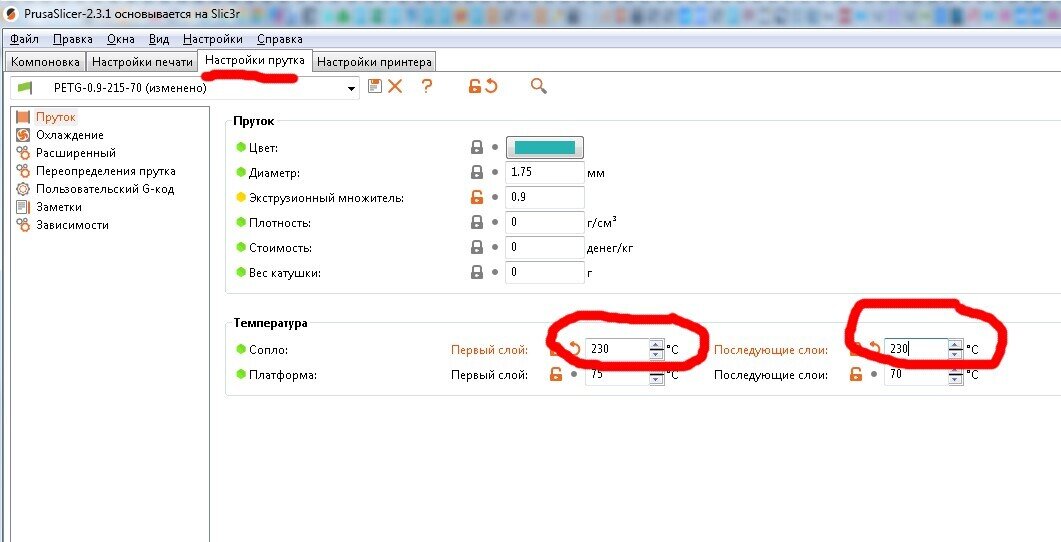Click orange unlock icon for Экструзионный множитель
The width and height of the screenshot is (1061, 542).
[477, 198]
